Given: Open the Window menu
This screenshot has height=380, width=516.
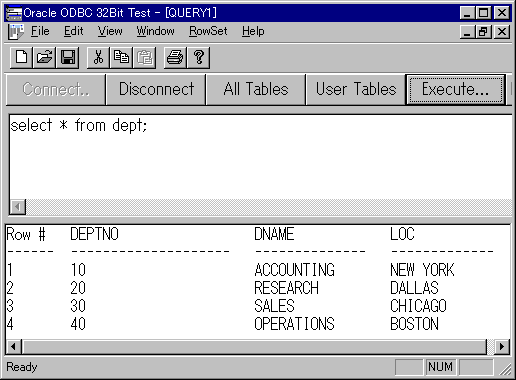Looking at the screenshot, I should 155,31.
